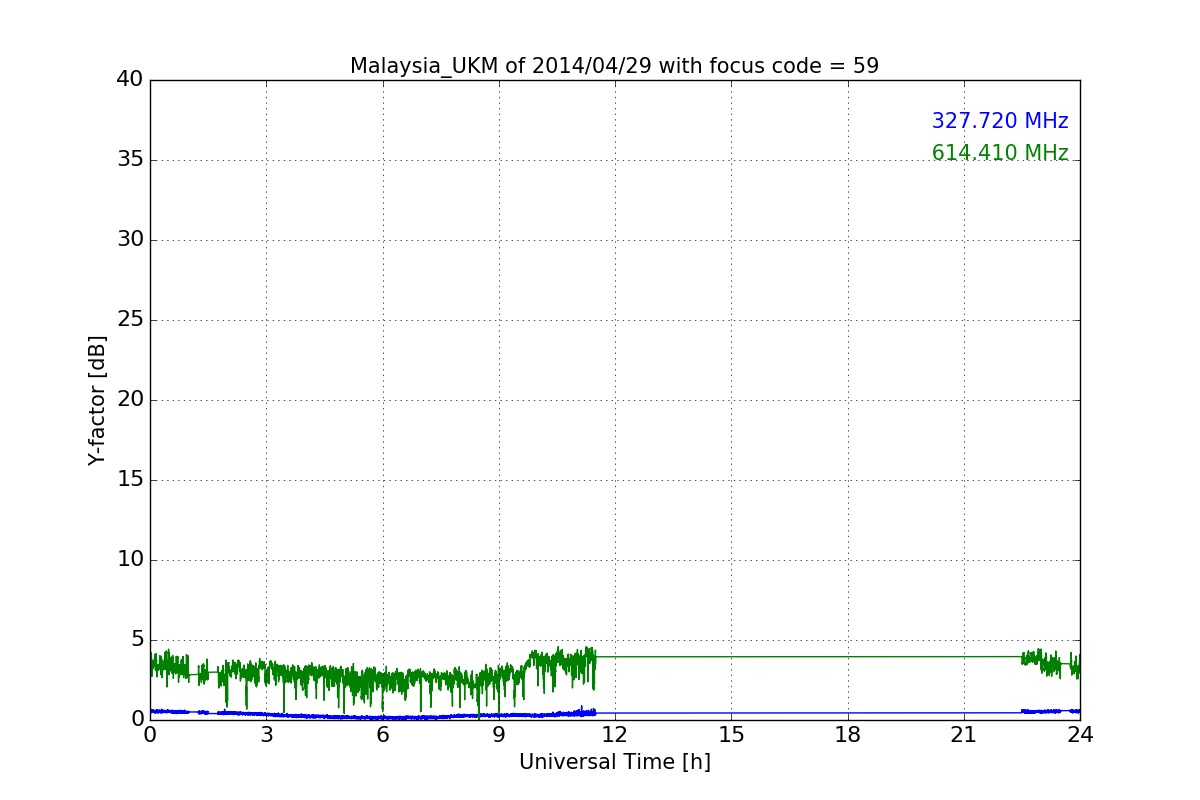Screen dimensions: 1200x800
Task: Click the x-axis tick label '15'
Action: click(x=731, y=735)
